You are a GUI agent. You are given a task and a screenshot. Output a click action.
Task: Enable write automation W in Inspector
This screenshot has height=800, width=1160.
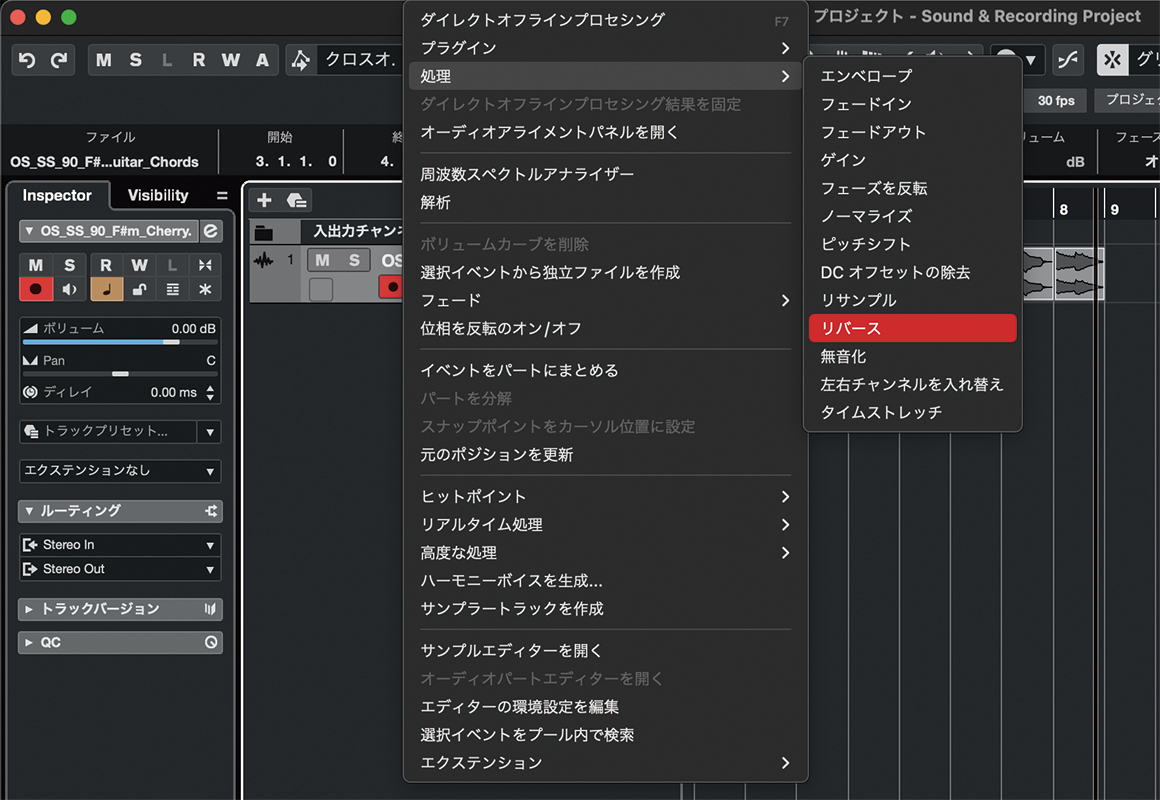click(x=139, y=265)
